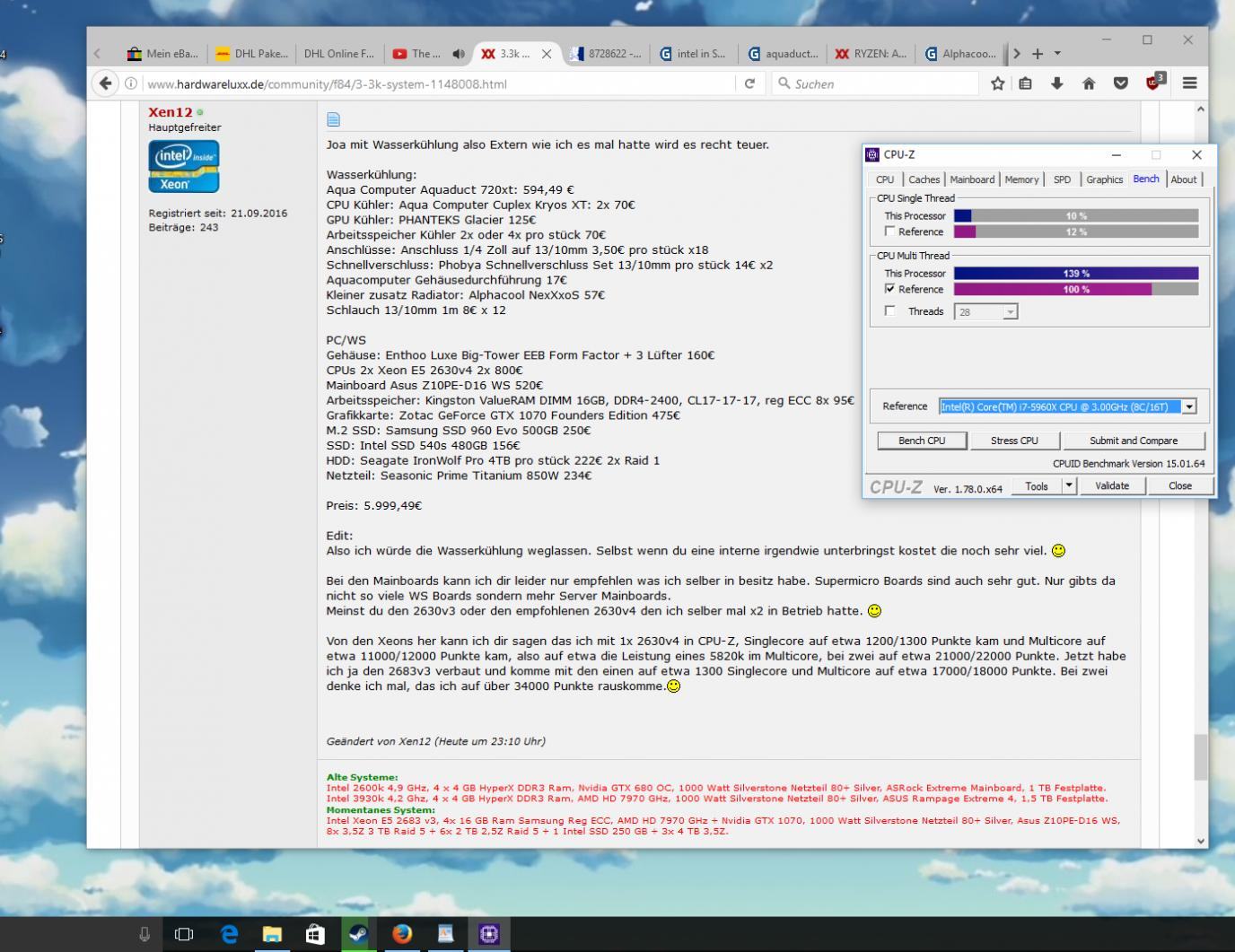Image resolution: width=1235 pixels, height=952 pixels.
Task: Open the downloads arrow icon
Action: 1057,83
